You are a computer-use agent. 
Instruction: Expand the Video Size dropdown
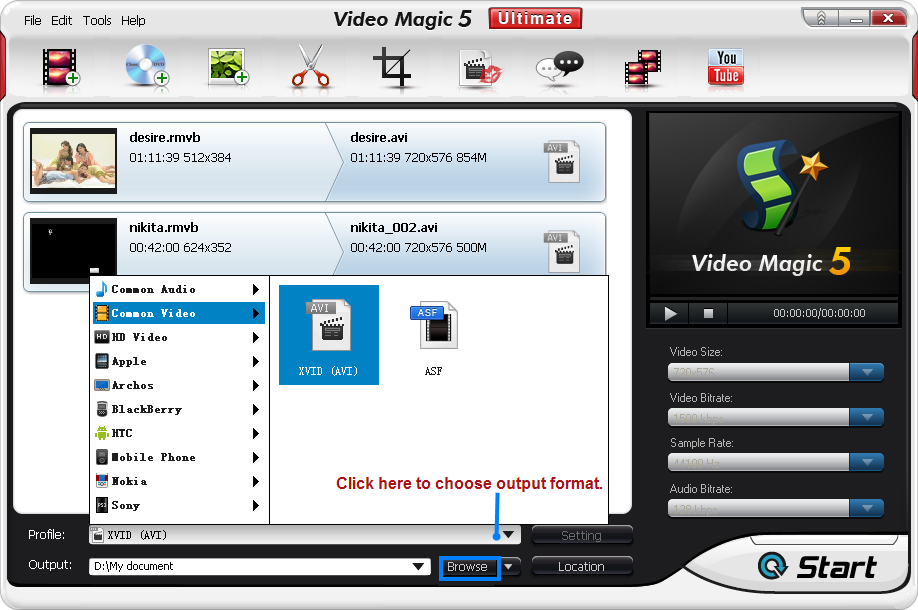(x=867, y=372)
